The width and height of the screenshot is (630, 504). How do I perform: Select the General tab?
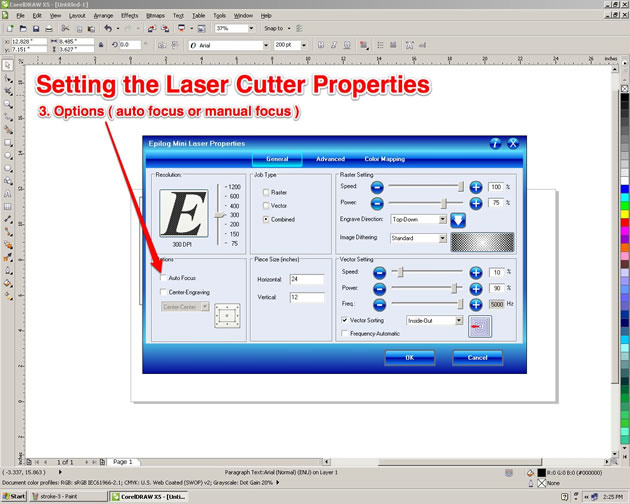(277, 159)
